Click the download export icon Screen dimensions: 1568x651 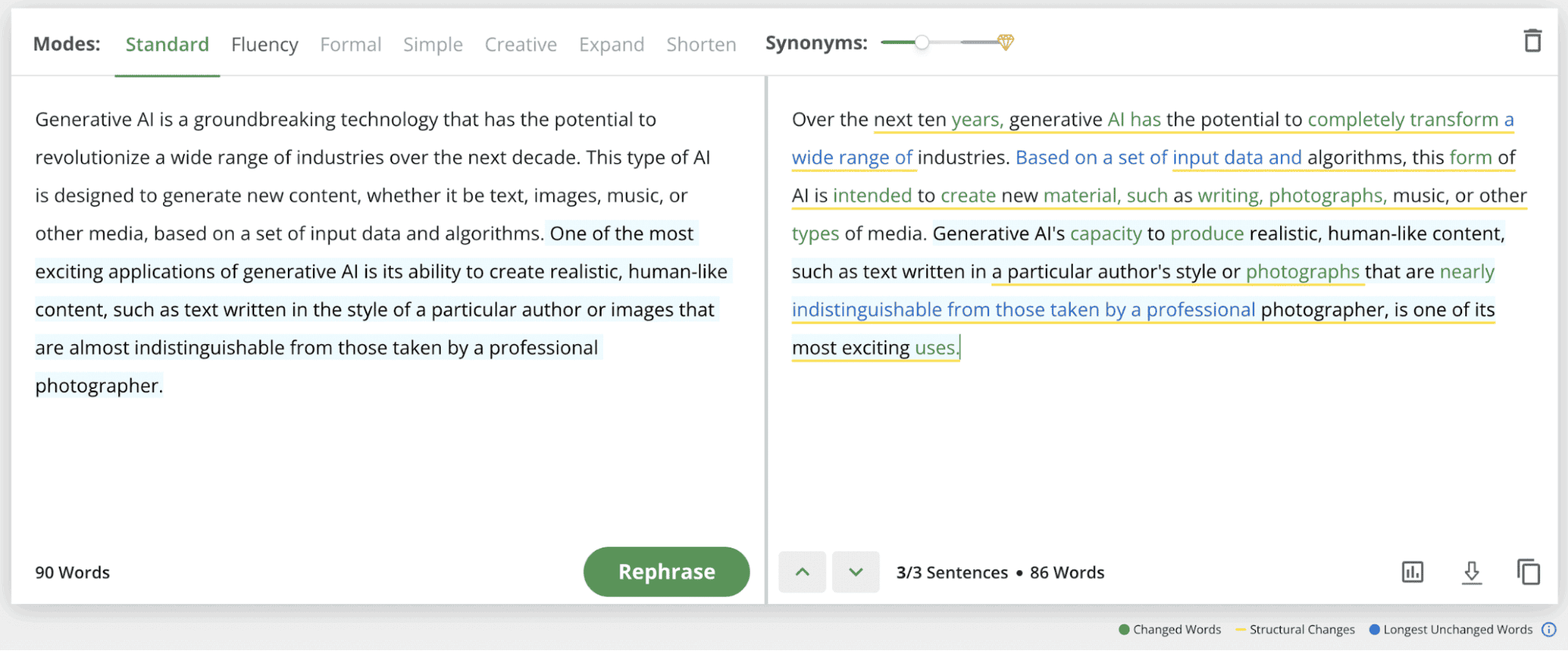pyautogui.click(x=1472, y=573)
